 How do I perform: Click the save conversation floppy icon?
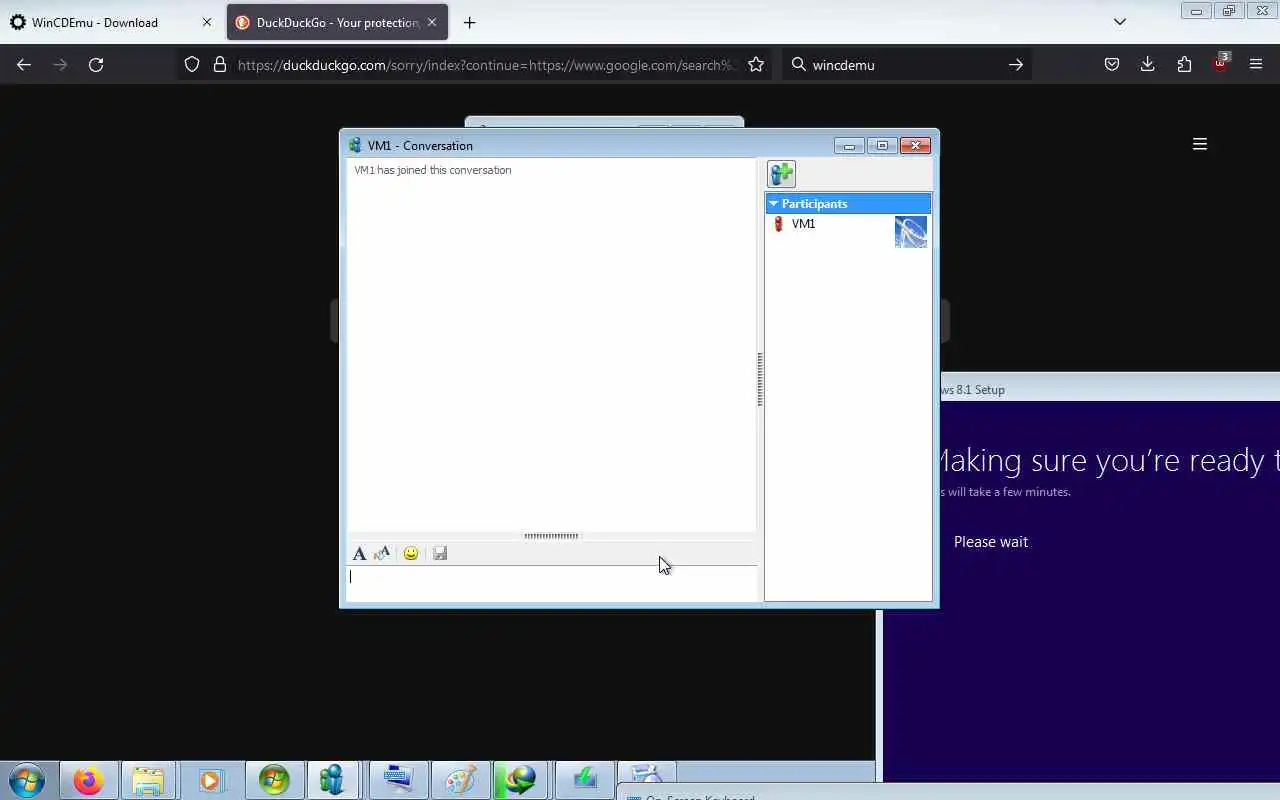click(x=440, y=553)
